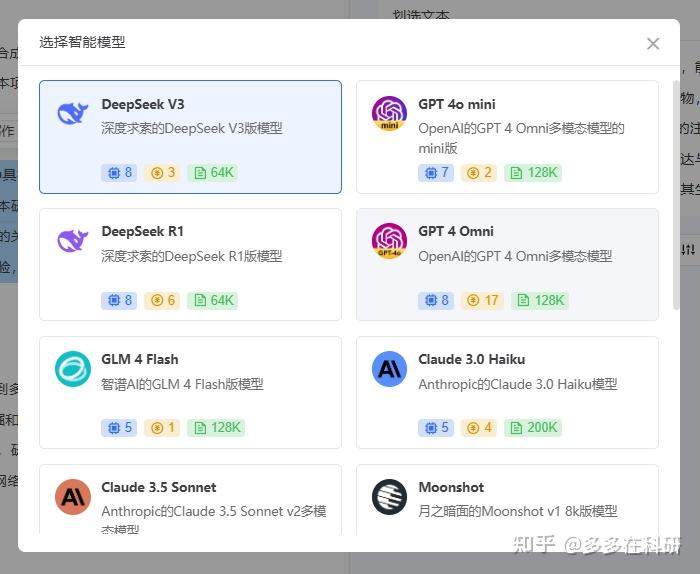
Task: Click the GPT 4o mini logo icon
Action: pos(389,113)
